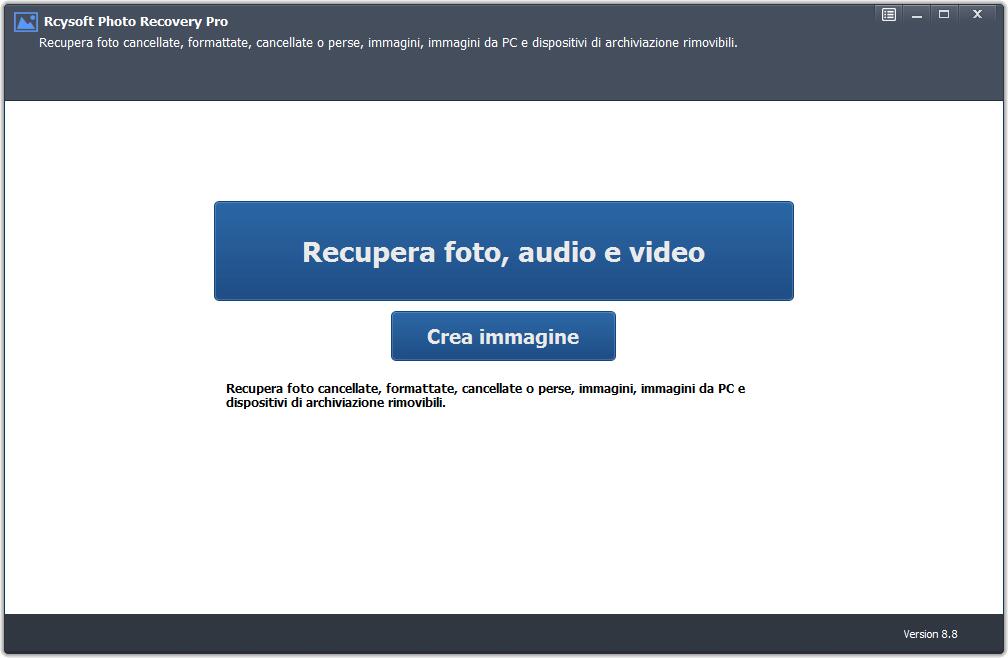Click the 'Version 8.8' label

tap(930, 634)
